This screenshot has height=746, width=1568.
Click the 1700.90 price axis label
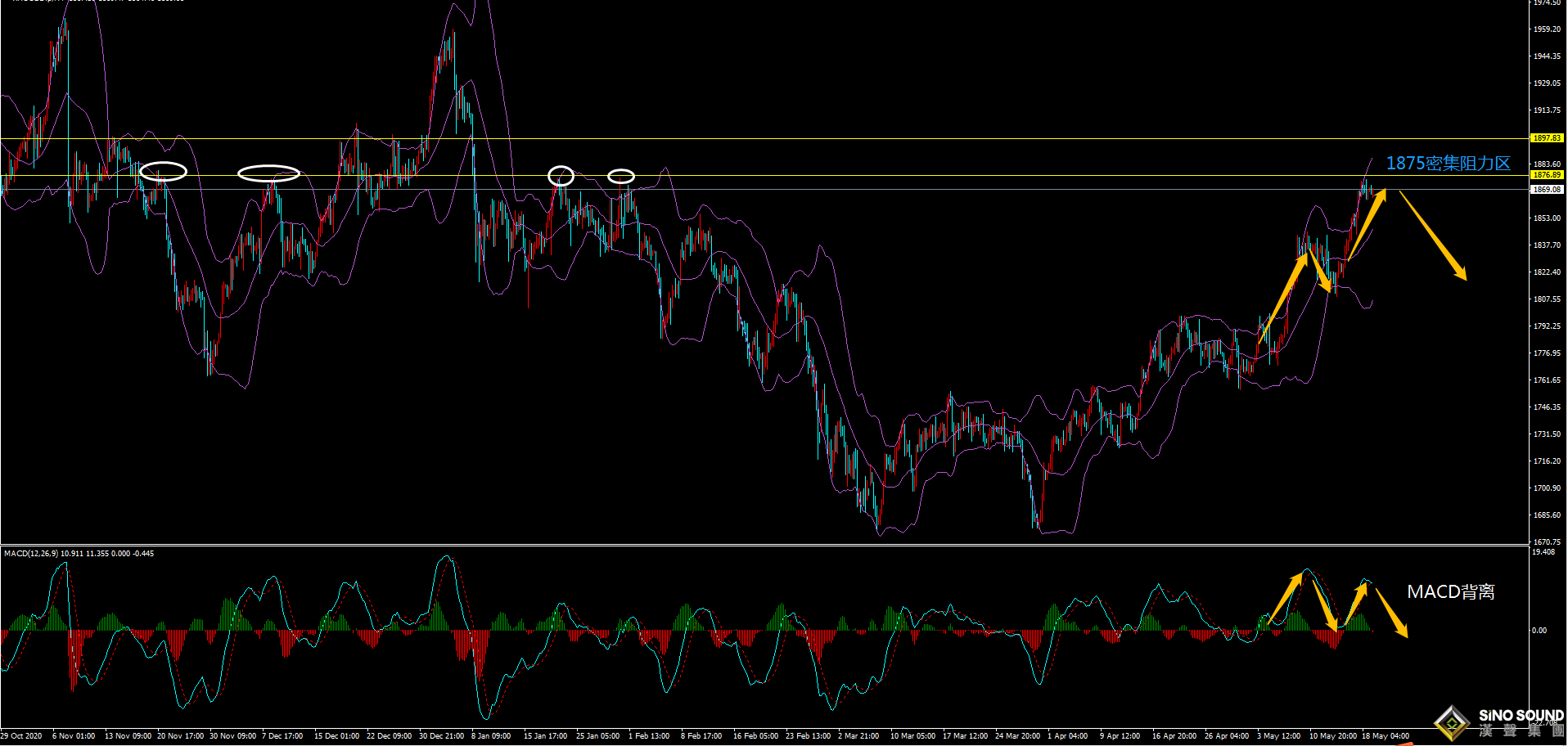pyautogui.click(x=1547, y=488)
